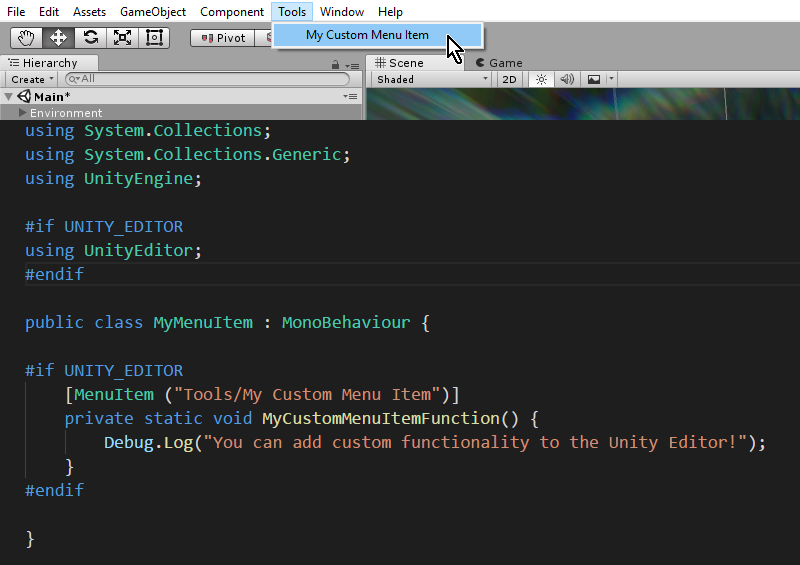Toggle the Hierarchy panel lock
The height and width of the screenshot is (565, 800).
[335, 65]
